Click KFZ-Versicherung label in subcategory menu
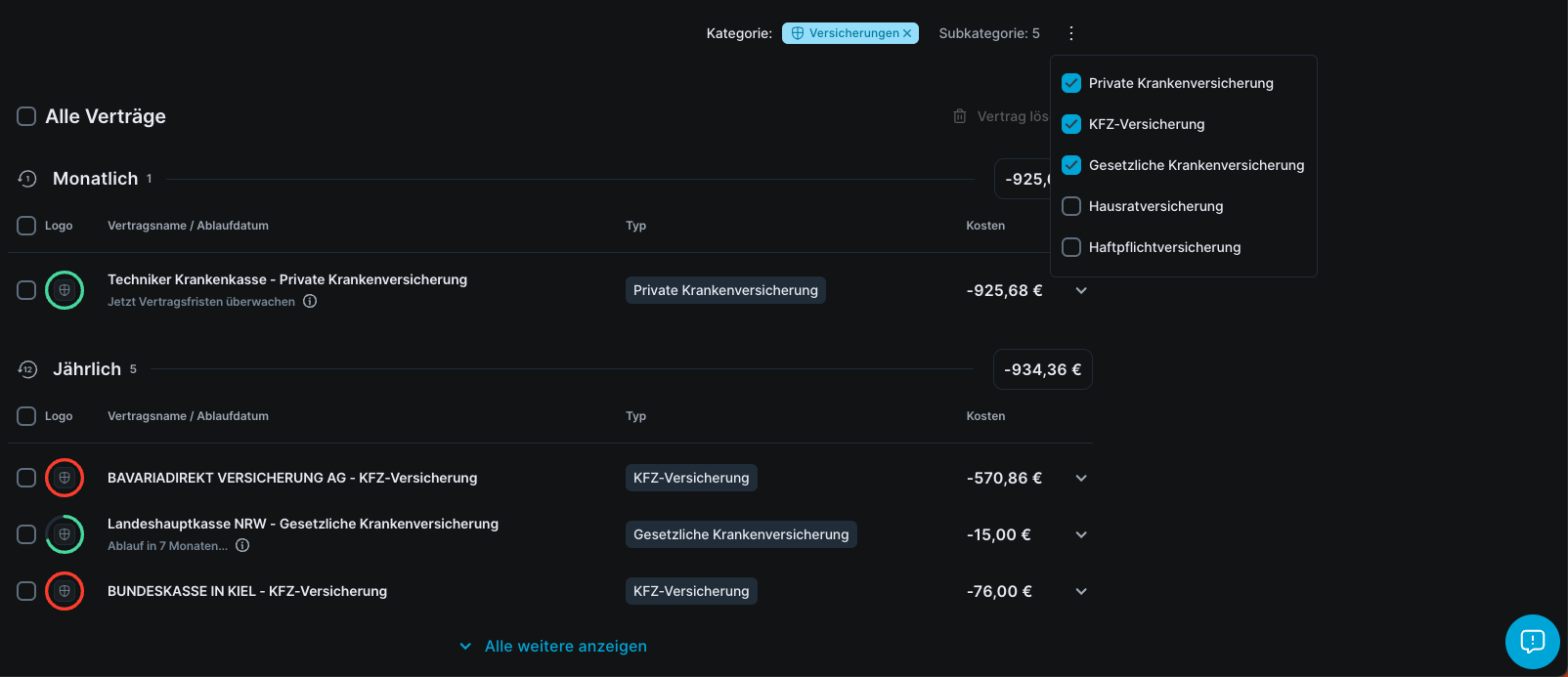1568x677 pixels. [x=1147, y=124]
